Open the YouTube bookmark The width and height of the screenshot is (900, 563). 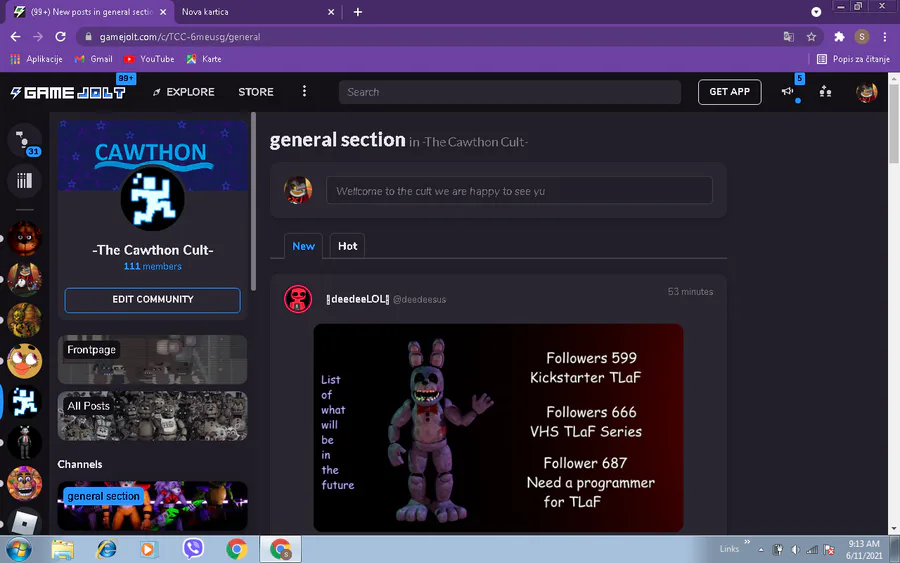pos(149,59)
